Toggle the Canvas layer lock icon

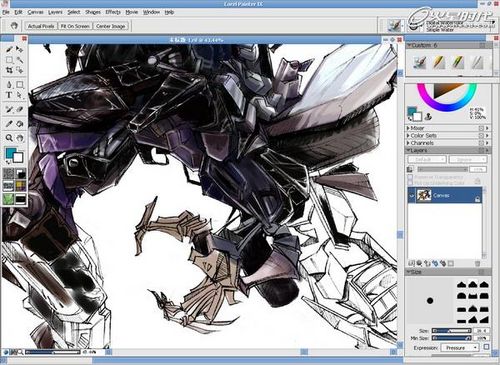[477, 199]
